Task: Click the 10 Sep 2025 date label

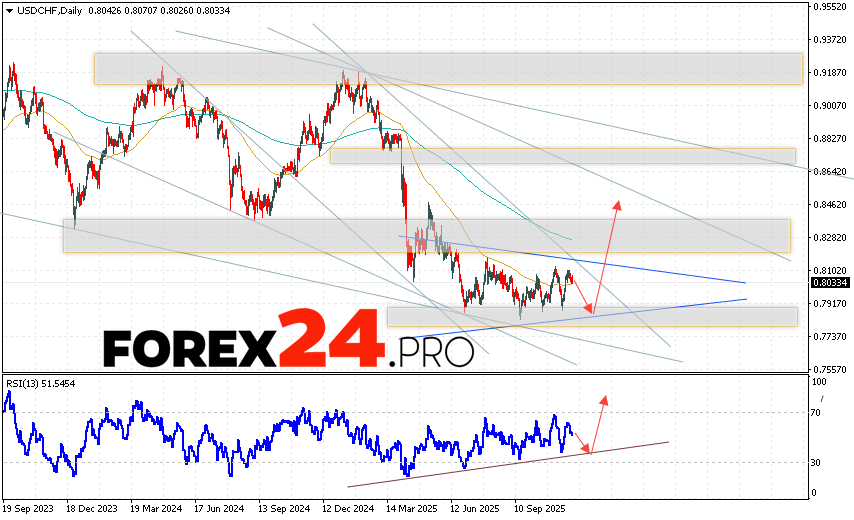Action: point(540,506)
